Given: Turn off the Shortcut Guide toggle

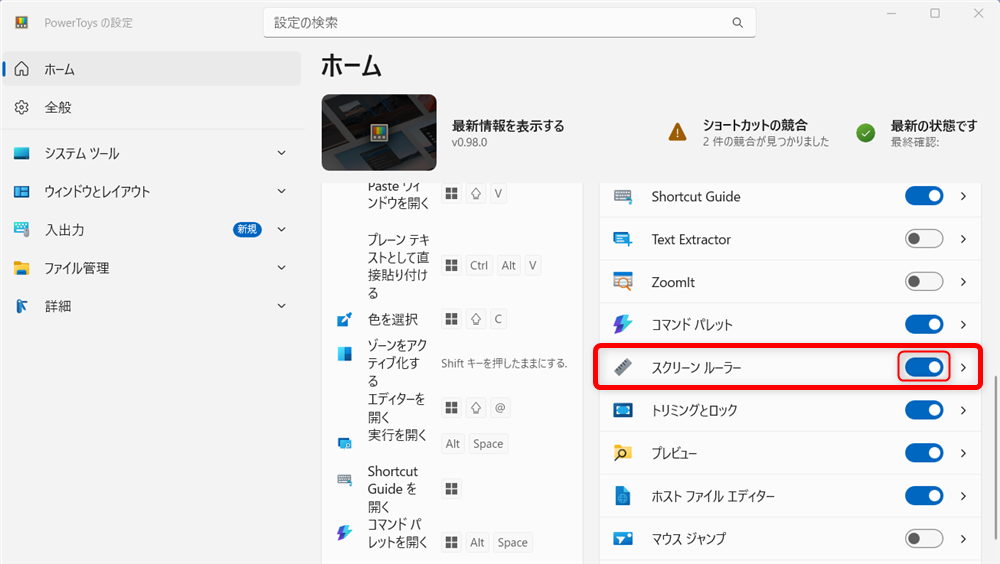Looking at the screenshot, I should pos(923,196).
